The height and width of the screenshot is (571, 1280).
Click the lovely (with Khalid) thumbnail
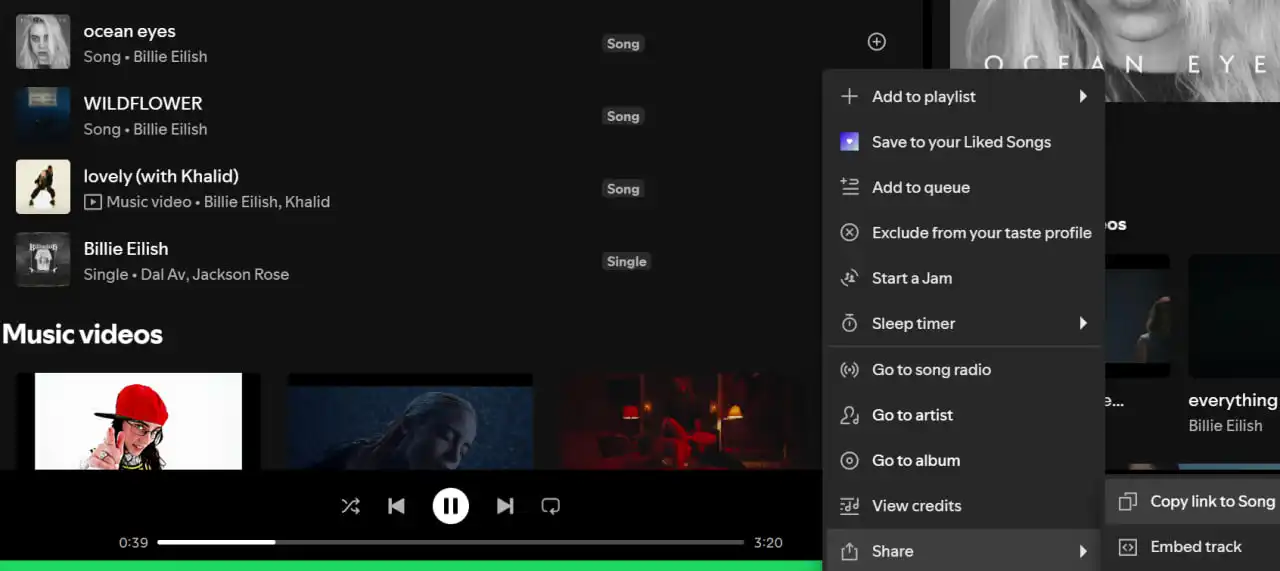(43, 187)
